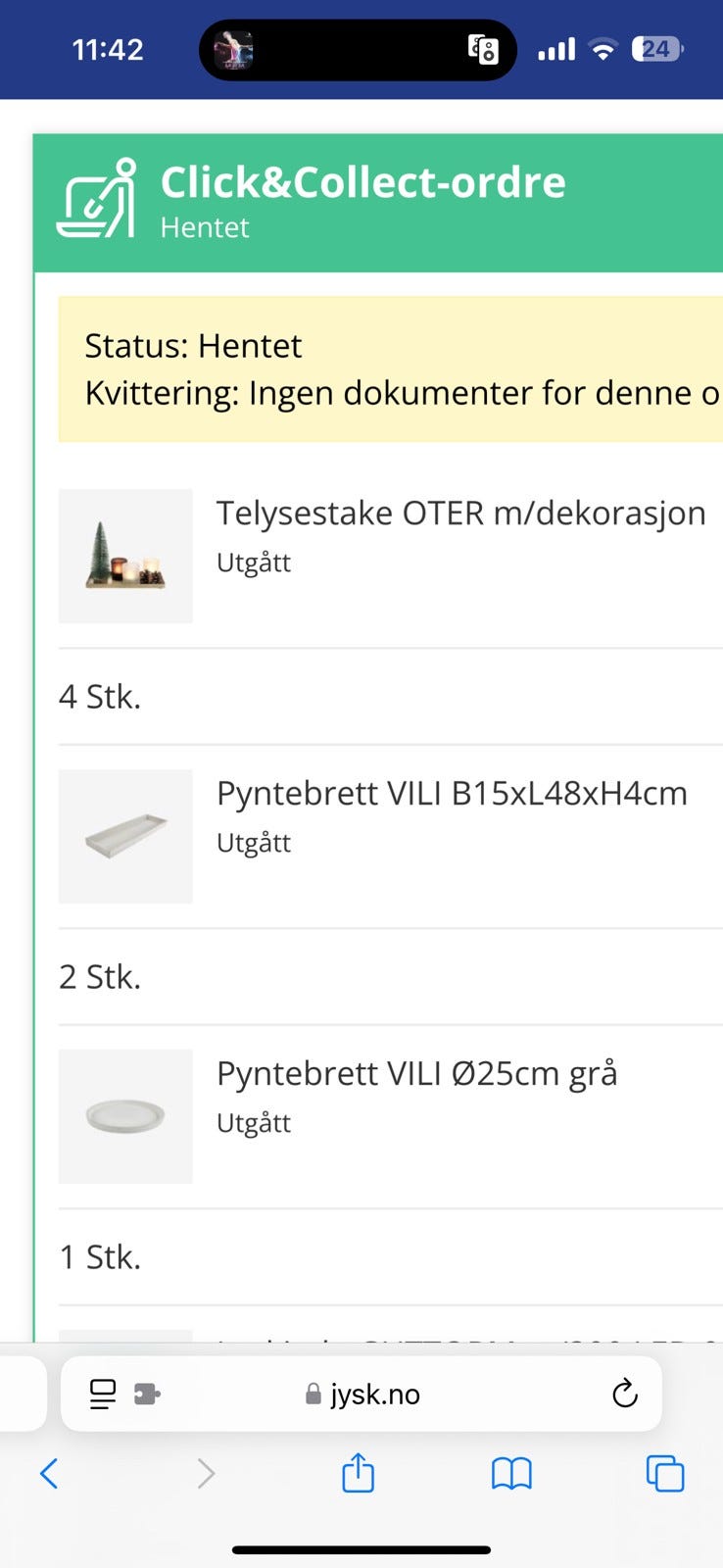Tap the Click&Collect-ordre header title
The height and width of the screenshot is (1568, 723).
click(362, 182)
